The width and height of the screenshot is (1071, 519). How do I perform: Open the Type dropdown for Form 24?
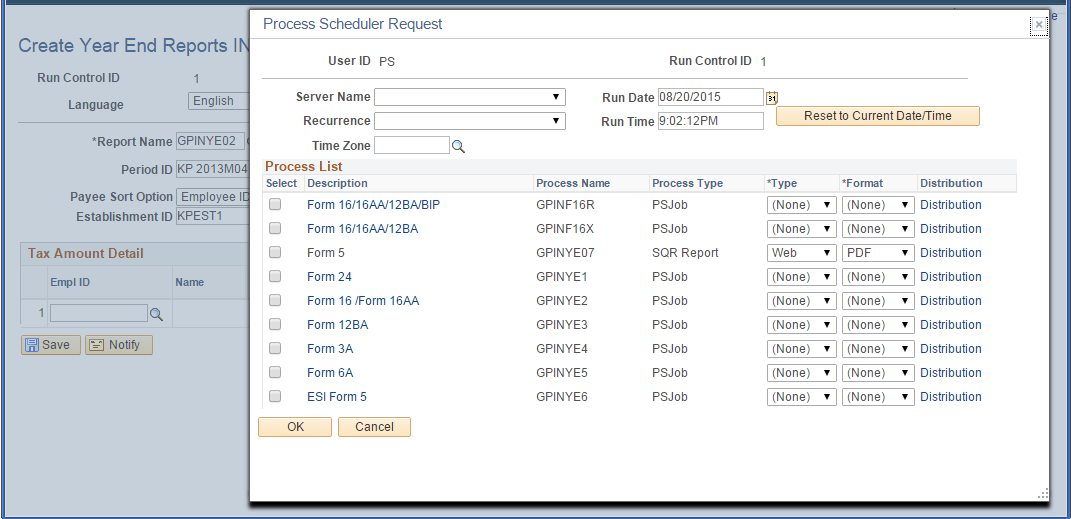(802, 277)
